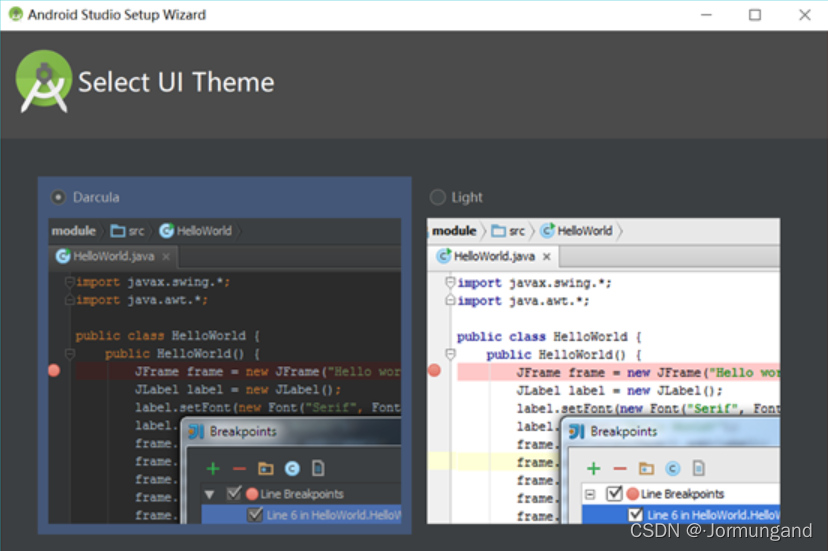Click the red remove breakpoint minus in Darcula preview
The height and width of the screenshot is (551, 828).
(x=239, y=469)
